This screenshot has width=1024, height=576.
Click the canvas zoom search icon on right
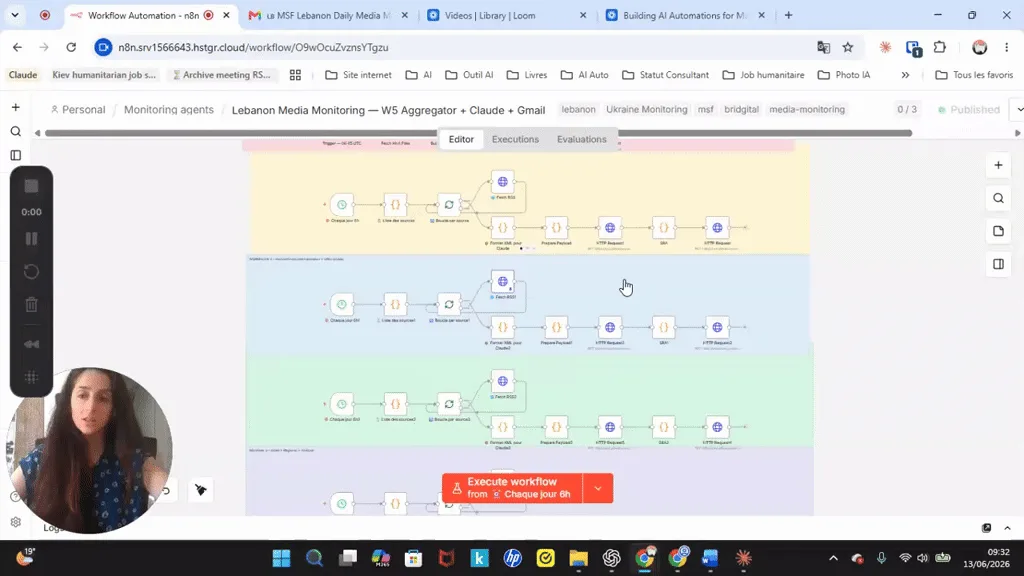[x=998, y=199]
